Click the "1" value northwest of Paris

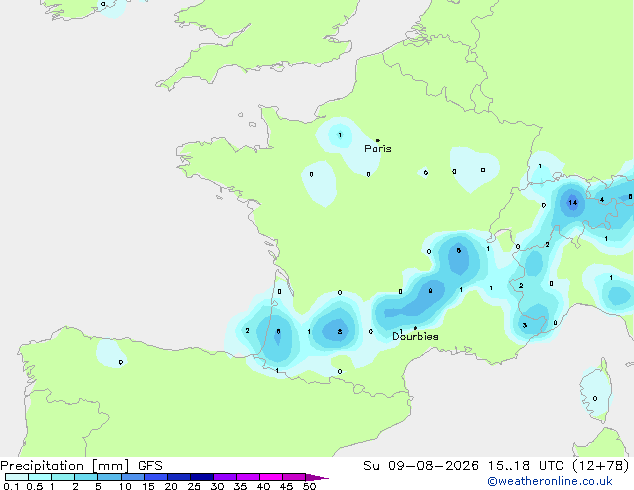340,135
